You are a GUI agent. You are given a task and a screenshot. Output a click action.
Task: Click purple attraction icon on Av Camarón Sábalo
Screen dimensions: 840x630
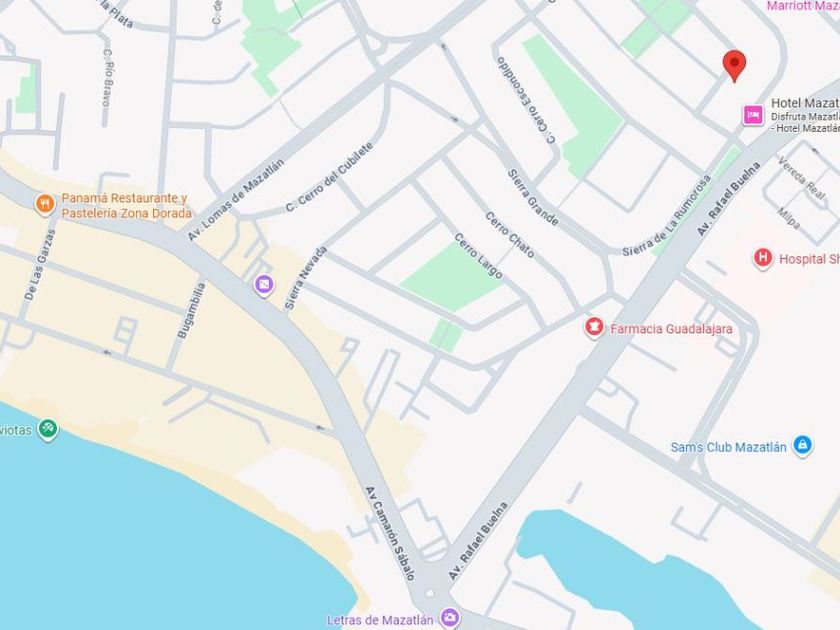tap(264, 285)
